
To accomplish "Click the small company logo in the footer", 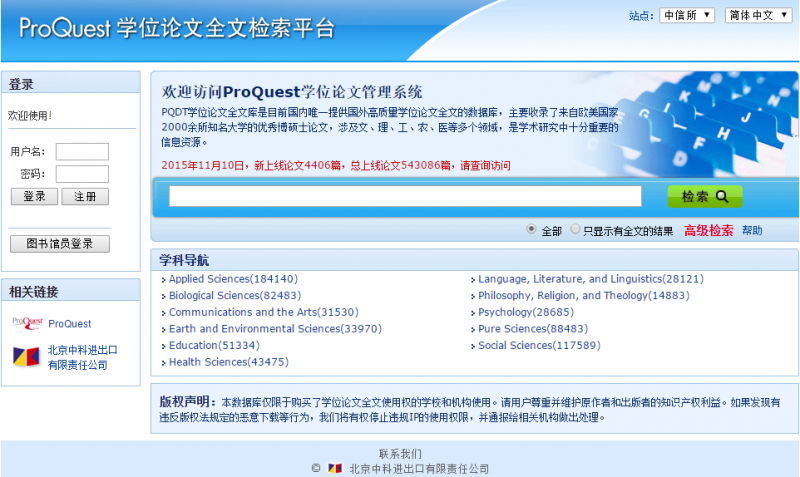I will coord(335,468).
